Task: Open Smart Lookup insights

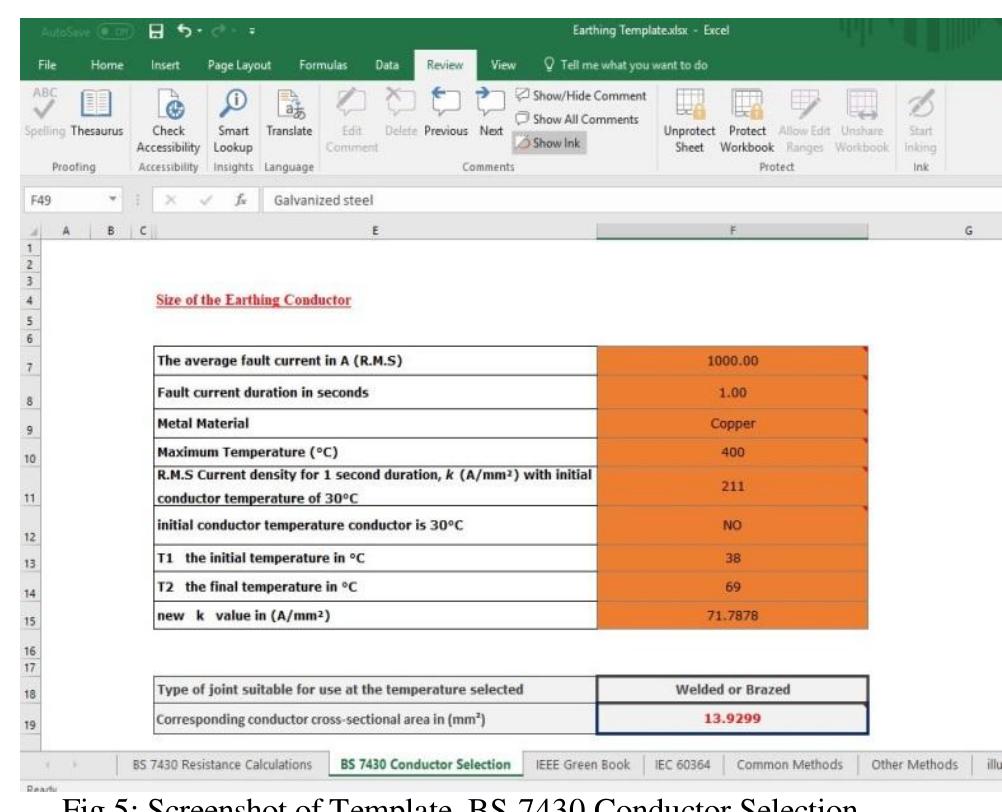Action: 233,121
